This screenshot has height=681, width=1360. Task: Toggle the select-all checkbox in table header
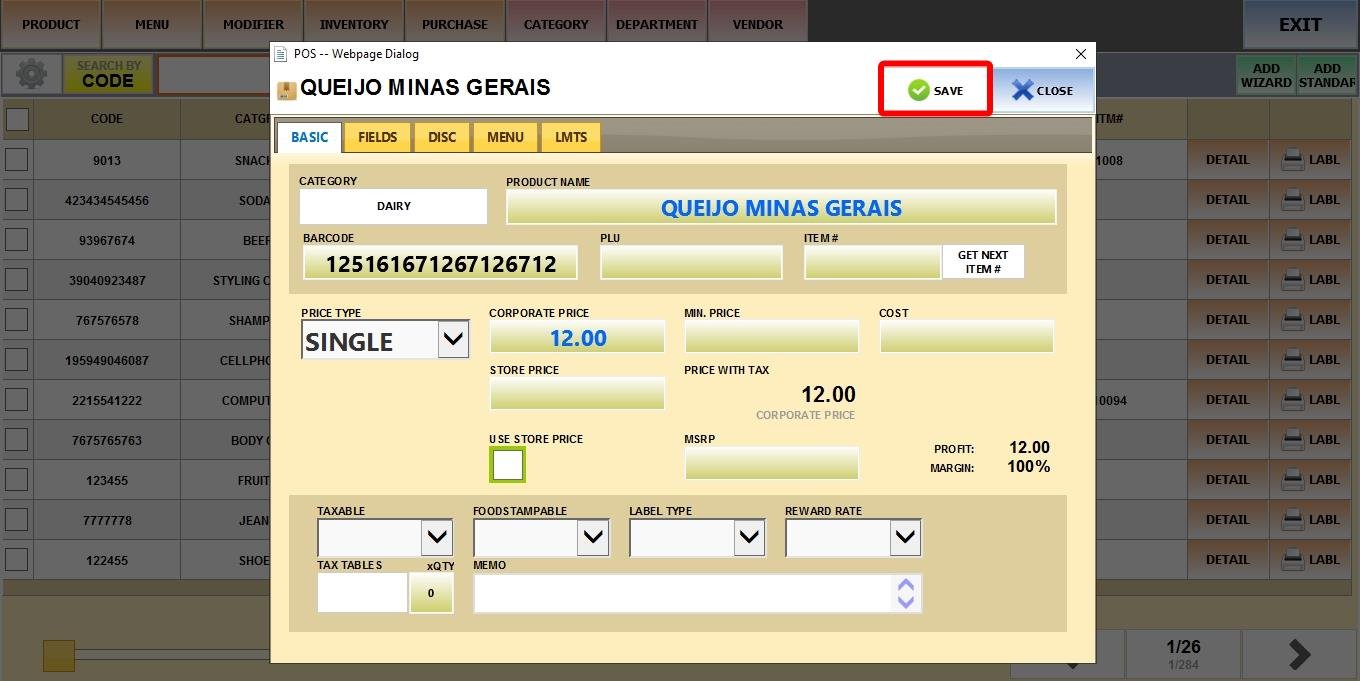[x=17, y=119]
